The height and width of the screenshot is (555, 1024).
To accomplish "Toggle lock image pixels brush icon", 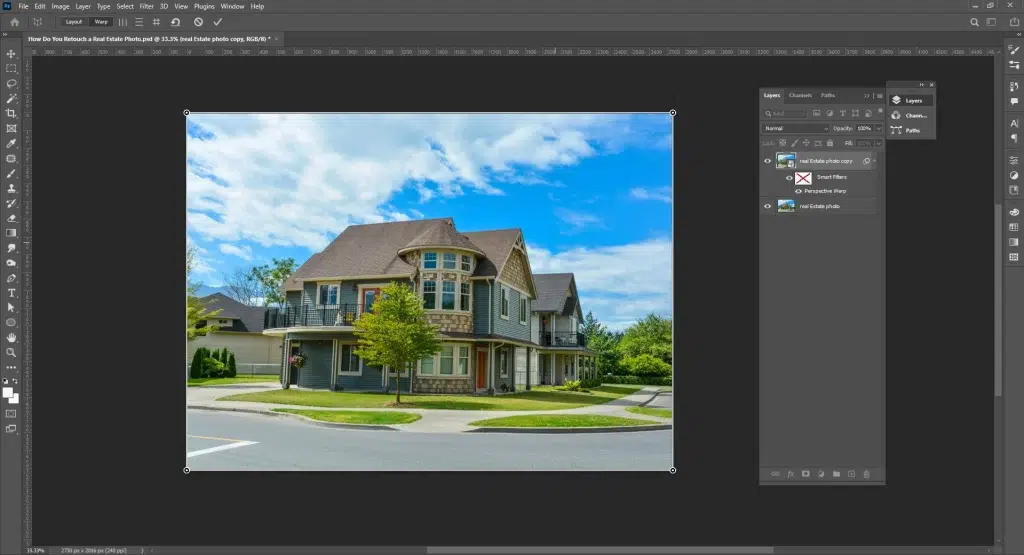I will [794, 143].
